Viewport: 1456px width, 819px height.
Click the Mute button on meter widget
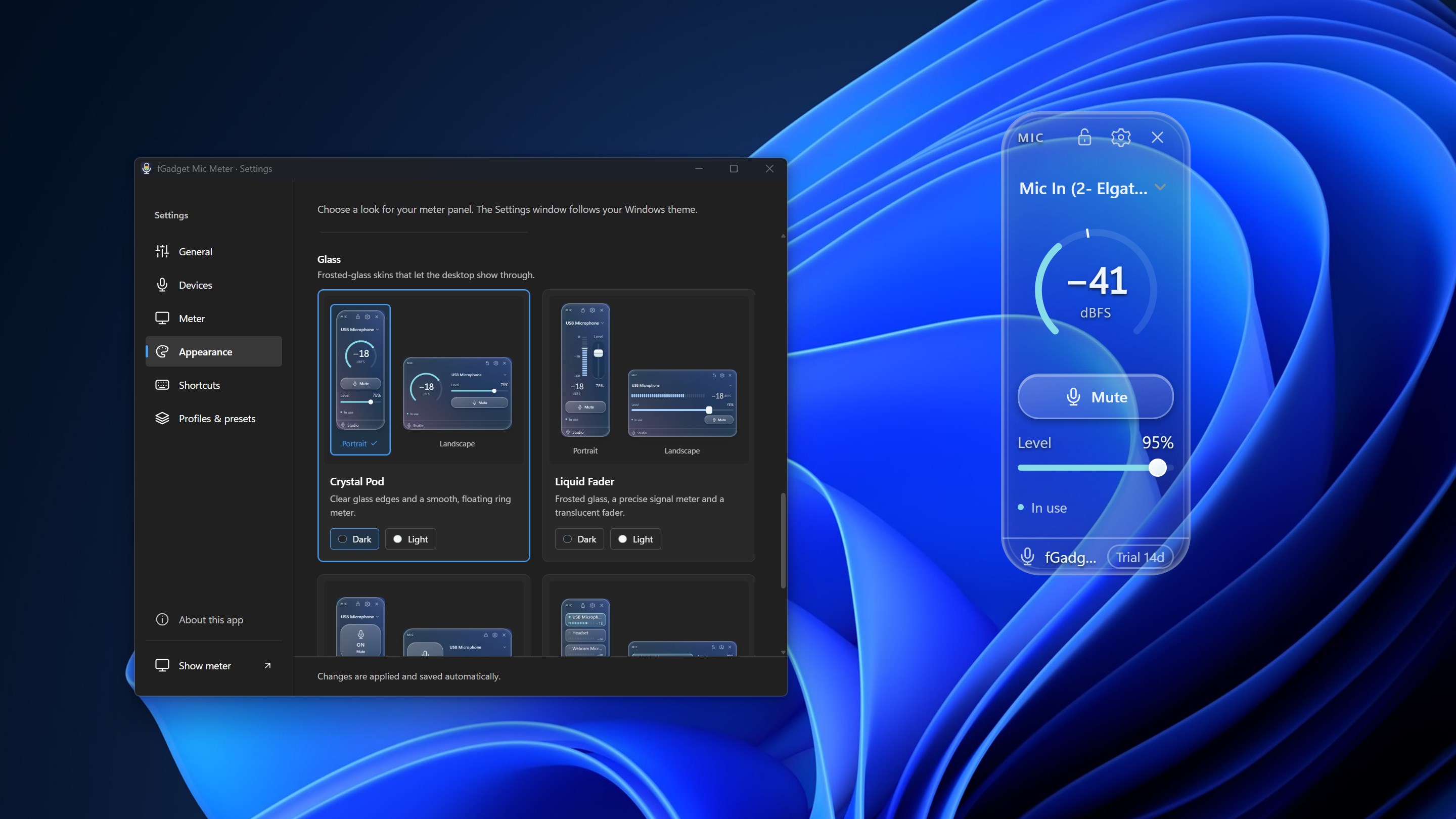[1096, 397]
